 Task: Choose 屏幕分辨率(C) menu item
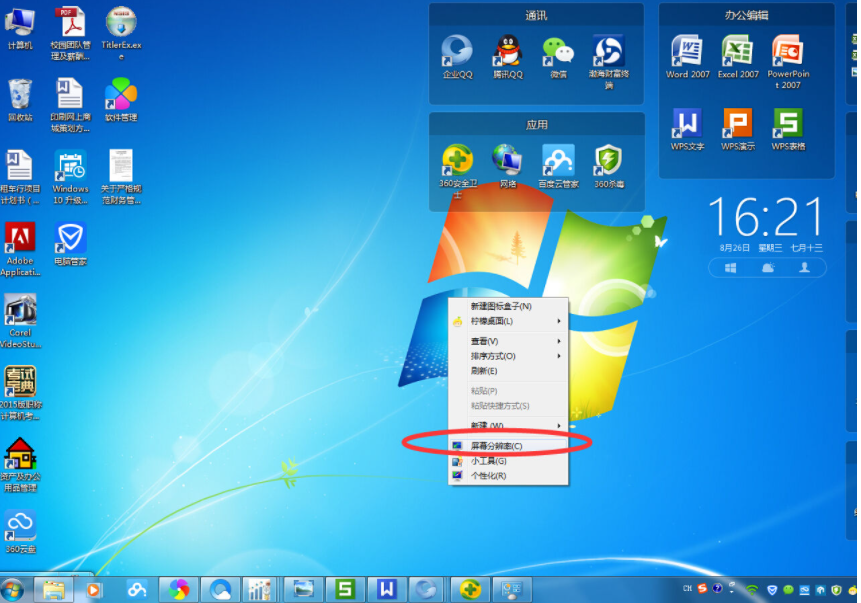coord(508,445)
